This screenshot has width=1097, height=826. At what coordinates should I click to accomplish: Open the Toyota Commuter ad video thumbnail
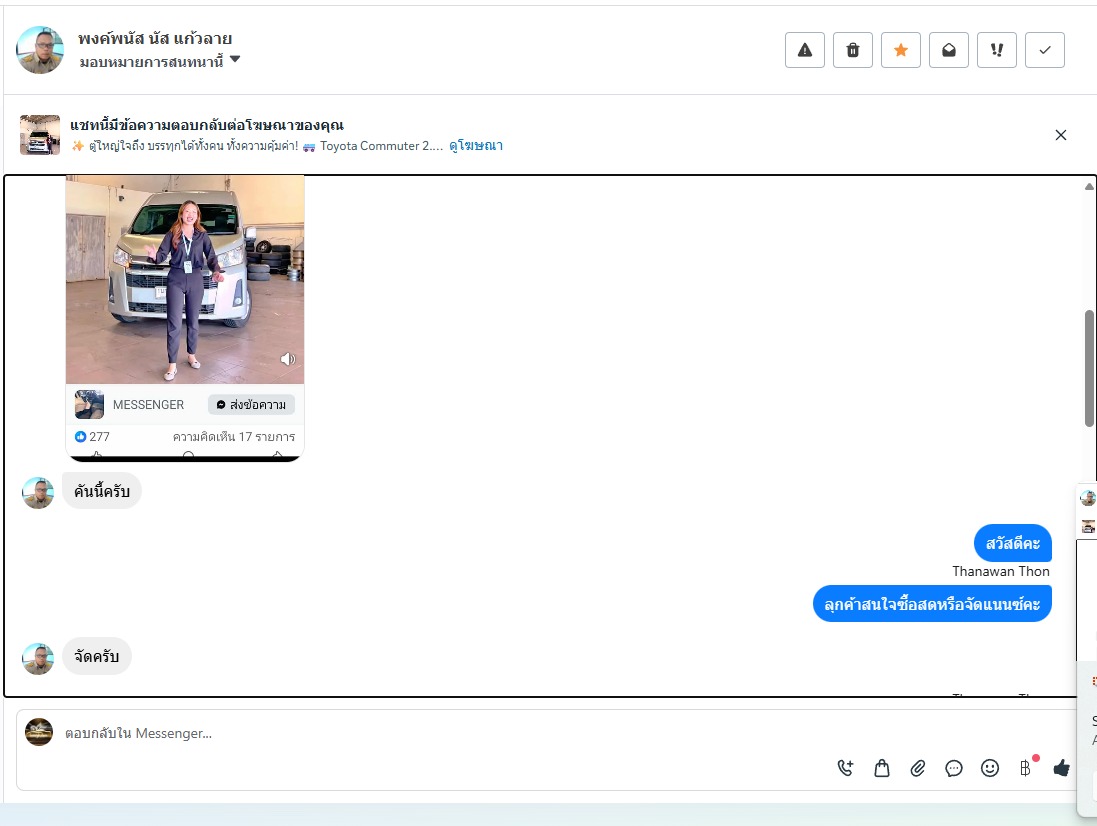(x=185, y=279)
